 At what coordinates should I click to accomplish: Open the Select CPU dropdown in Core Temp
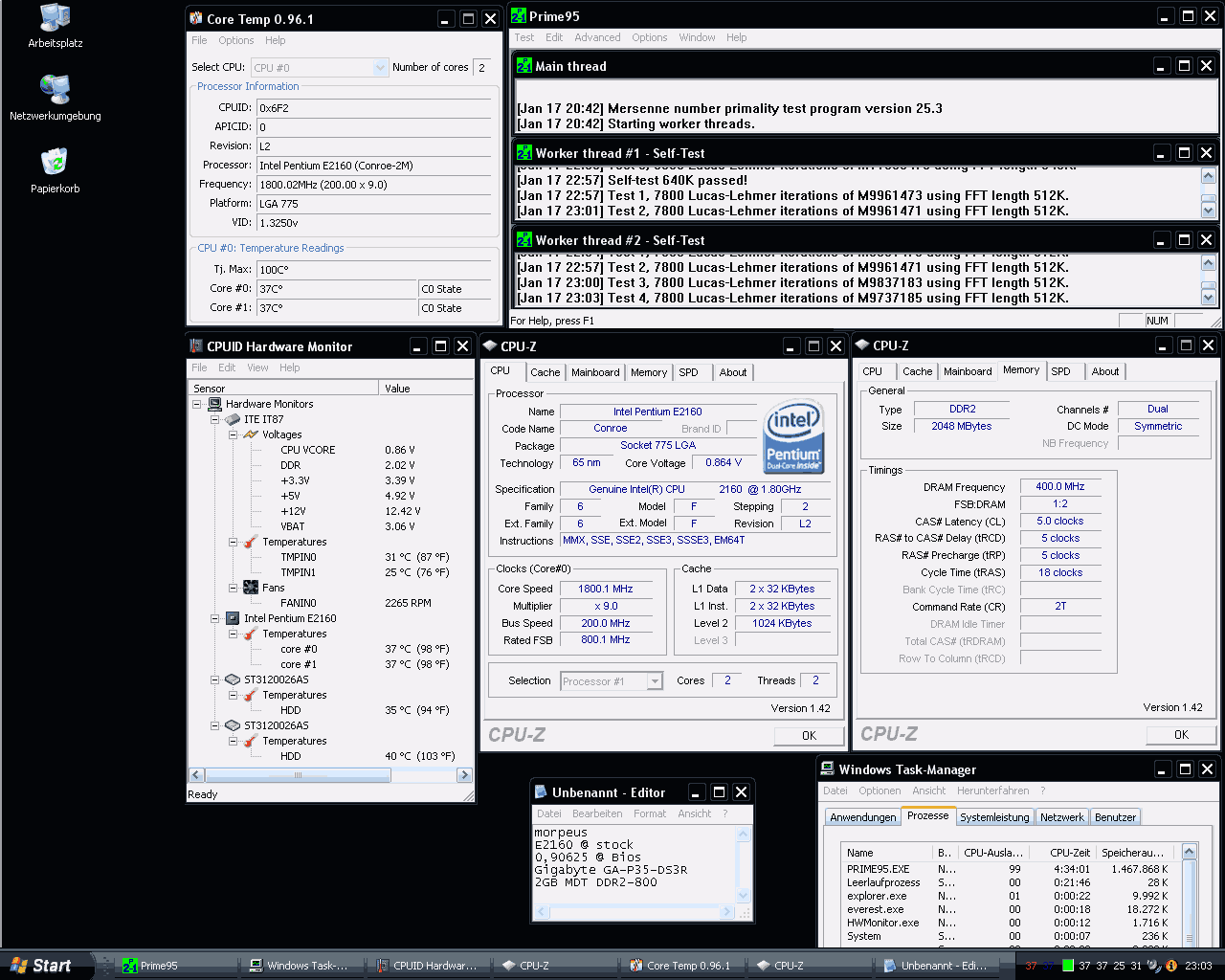coord(380,67)
